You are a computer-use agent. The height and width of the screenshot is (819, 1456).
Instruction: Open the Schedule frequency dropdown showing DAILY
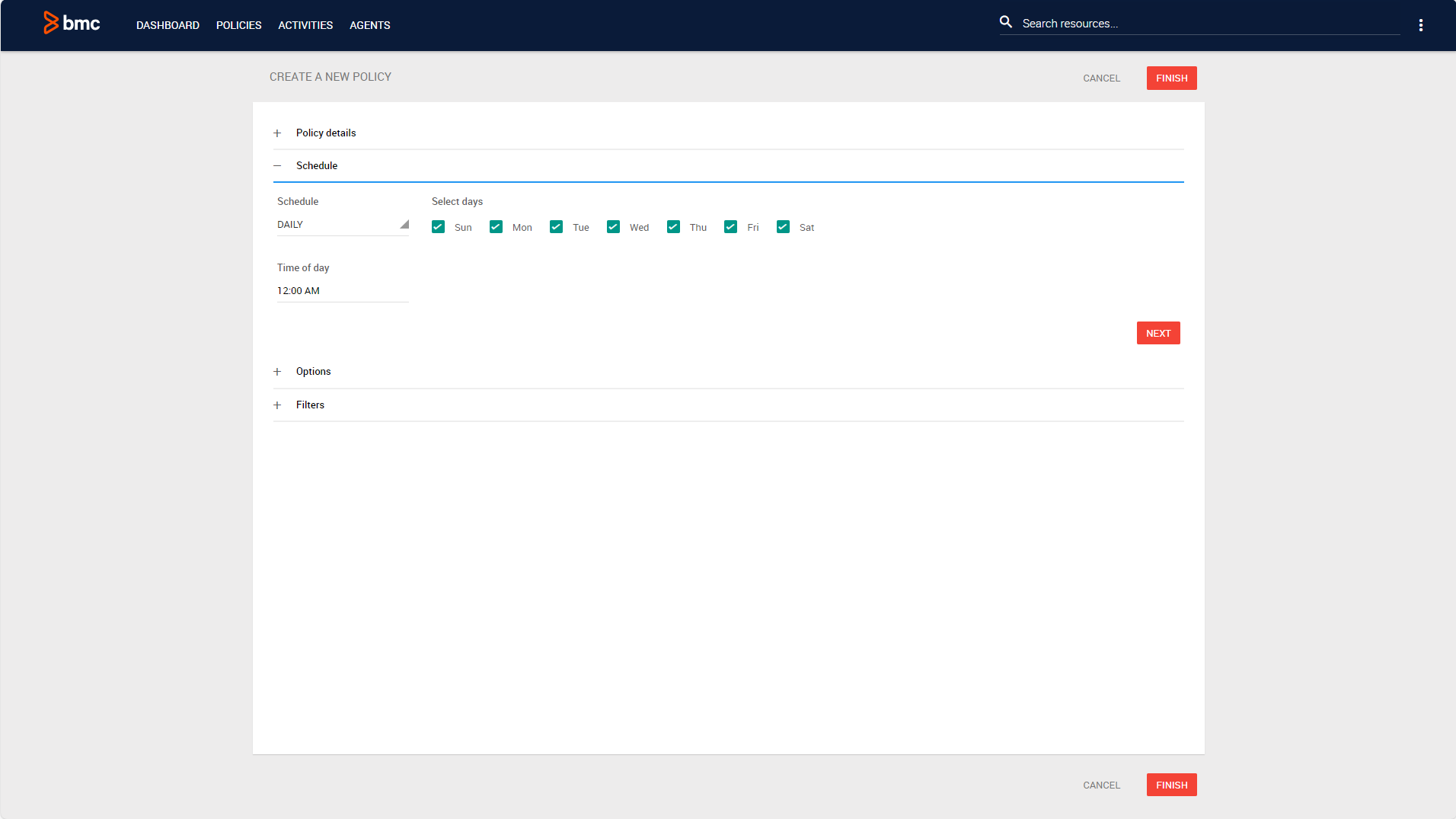point(342,224)
